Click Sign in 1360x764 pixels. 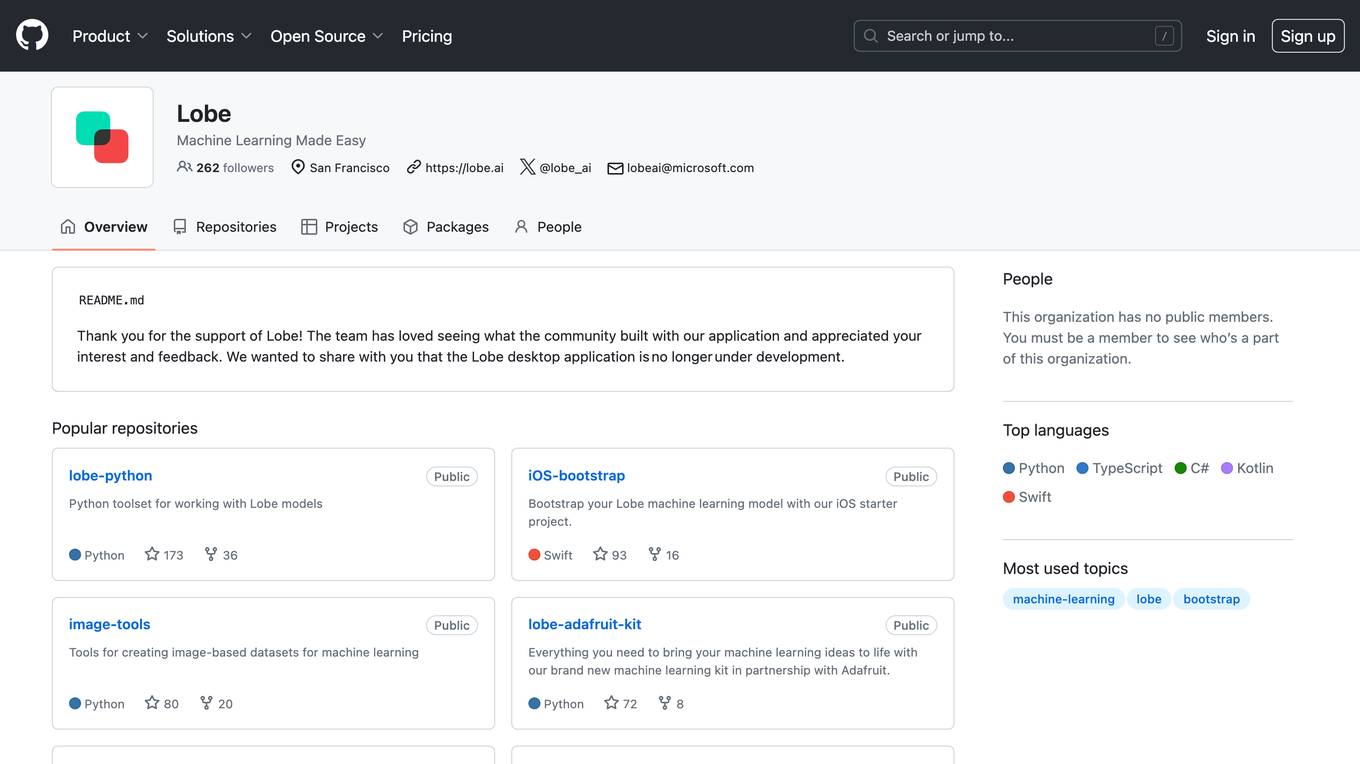tap(1230, 36)
